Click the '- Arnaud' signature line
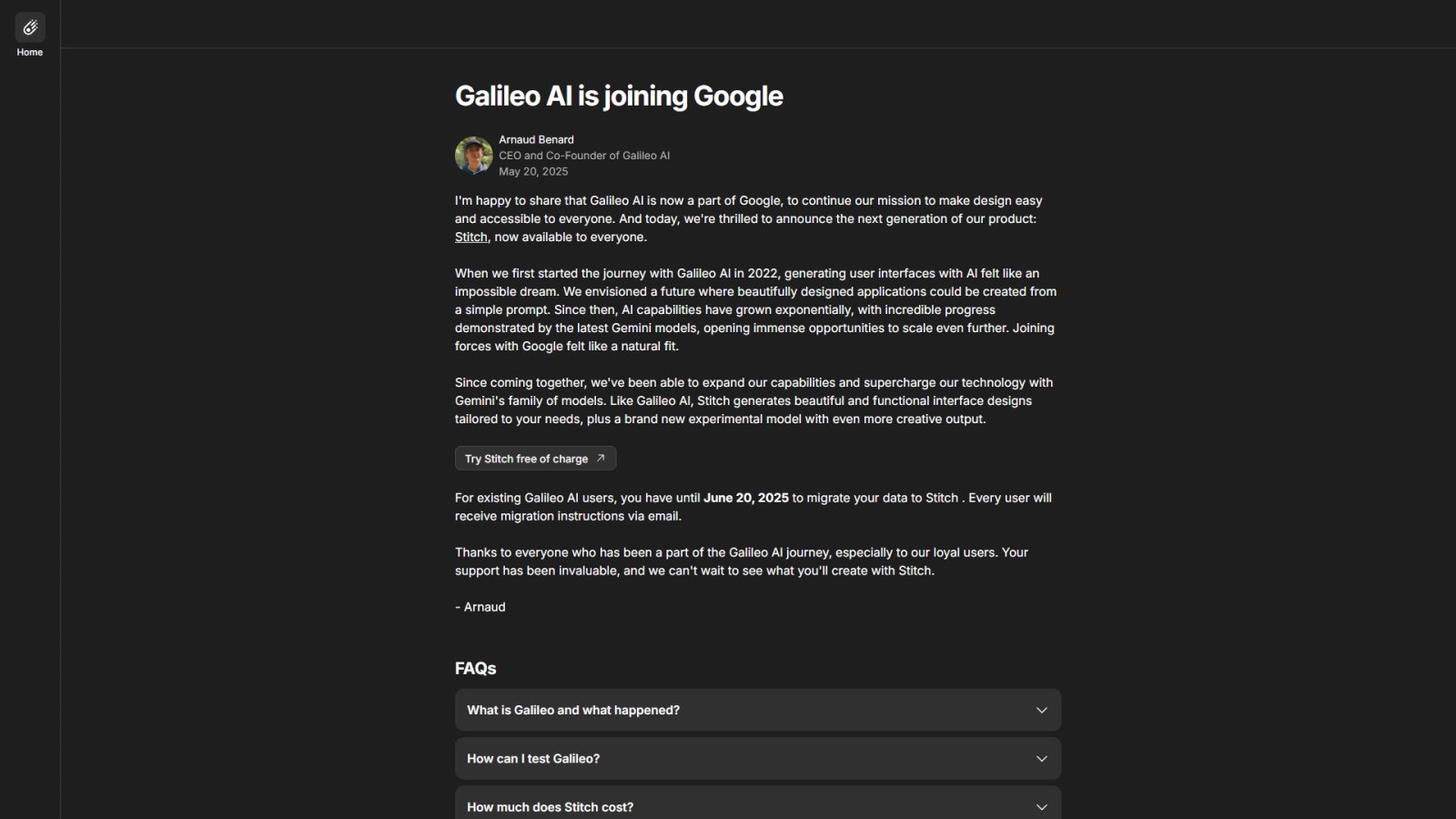This screenshot has height=819, width=1456. (480, 607)
